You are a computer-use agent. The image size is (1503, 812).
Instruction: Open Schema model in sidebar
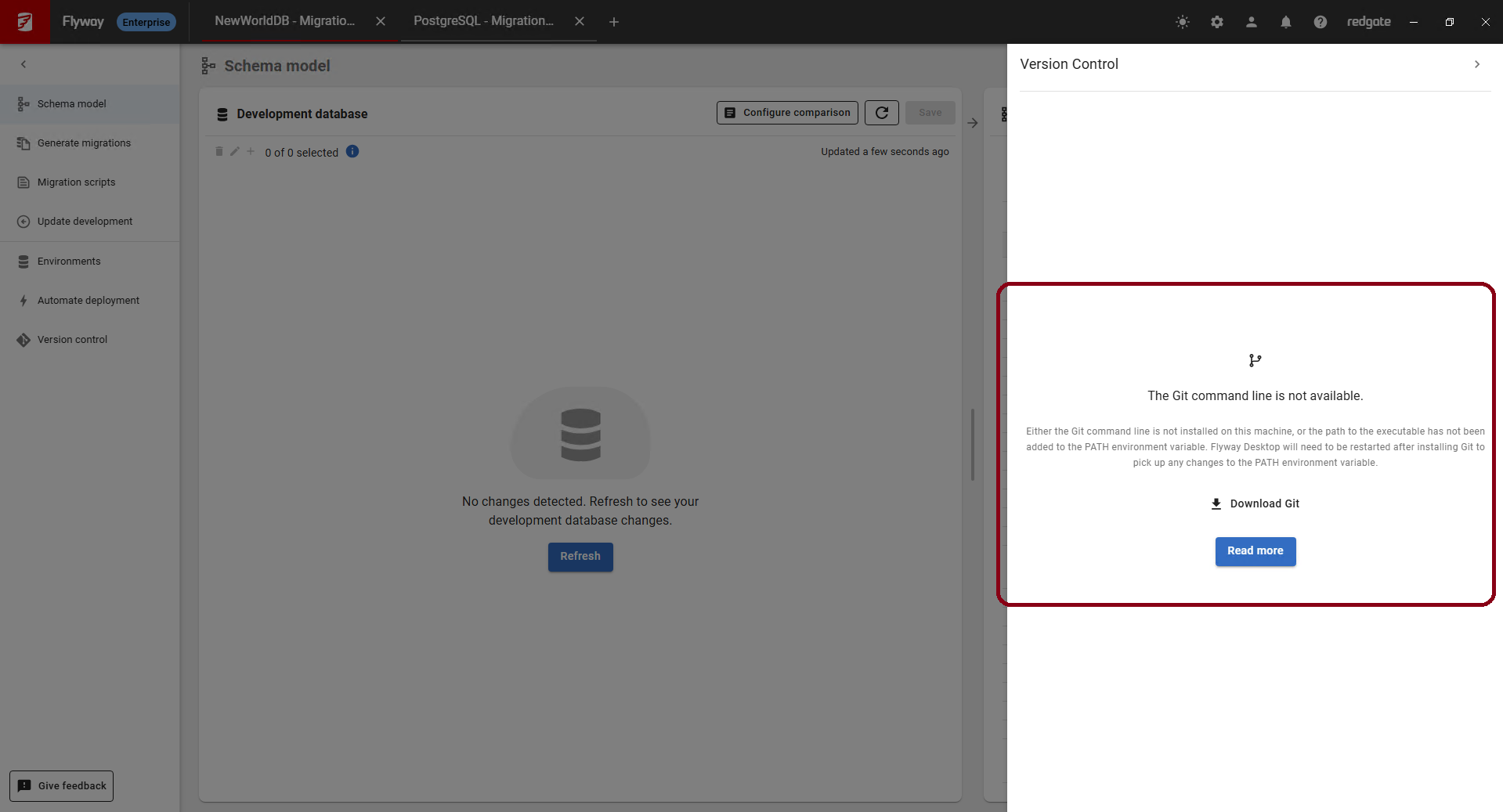click(x=90, y=104)
